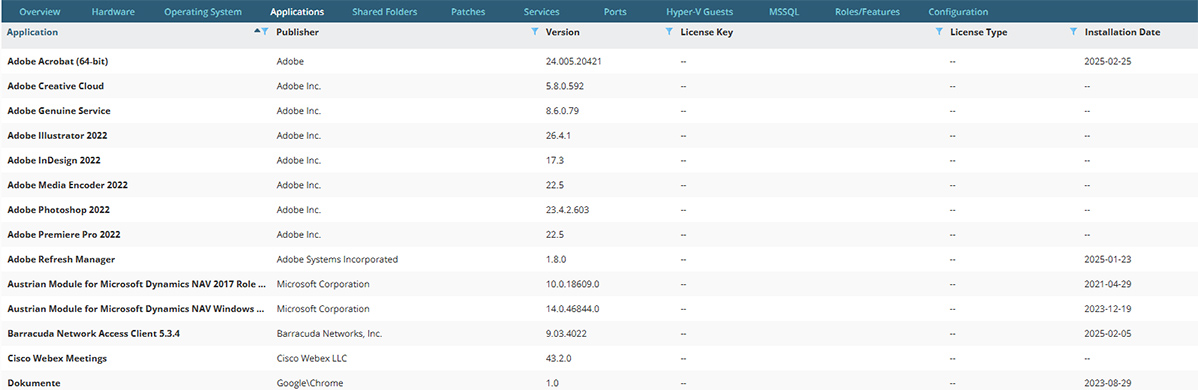Viewport: 1198px width, 390px height.
Task: Open the Hardware tab
Action: (x=113, y=12)
